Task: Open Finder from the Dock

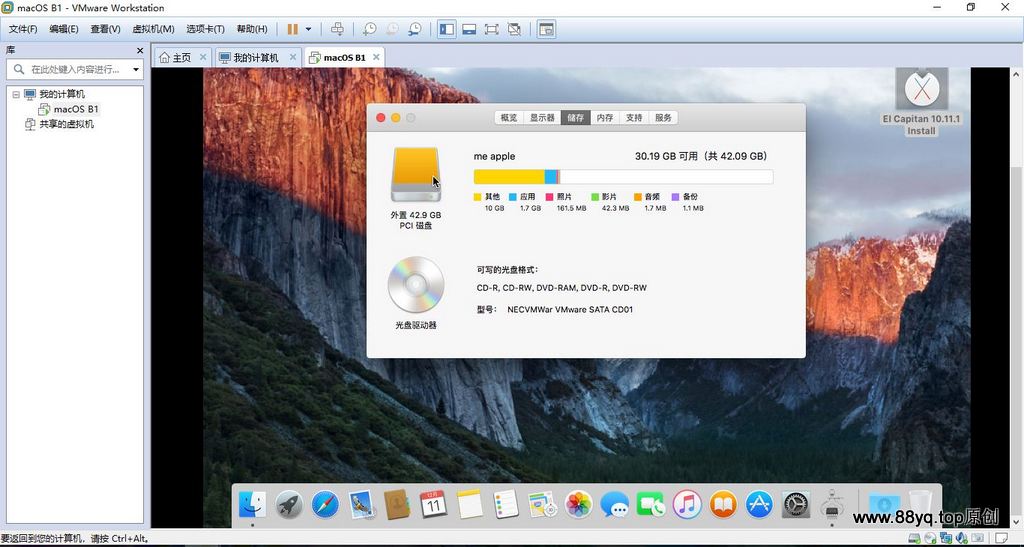Action: [252, 505]
